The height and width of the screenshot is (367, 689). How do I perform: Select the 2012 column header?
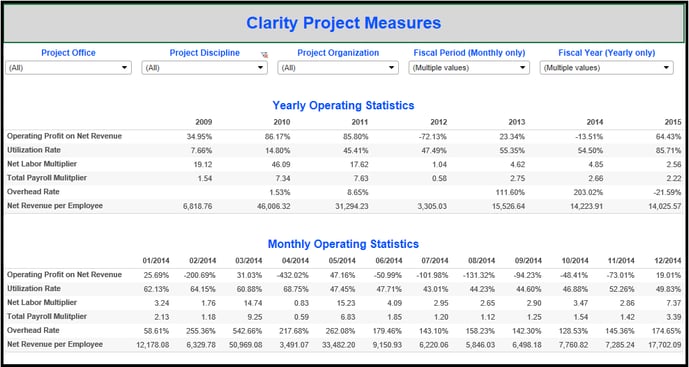(439, 122)
